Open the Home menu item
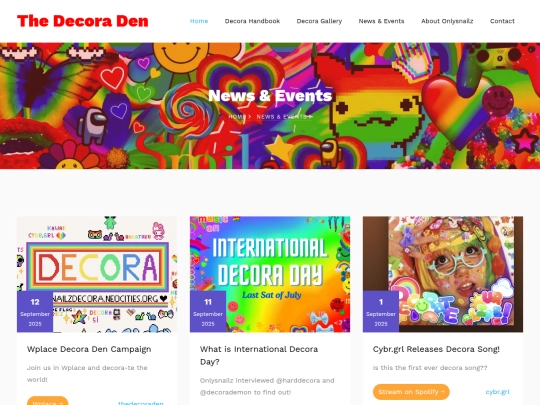 199,21
